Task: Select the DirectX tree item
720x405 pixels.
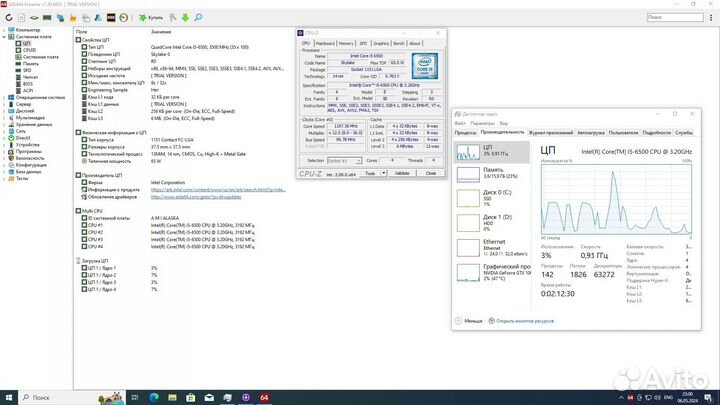Action: click(x=23, y=138)
